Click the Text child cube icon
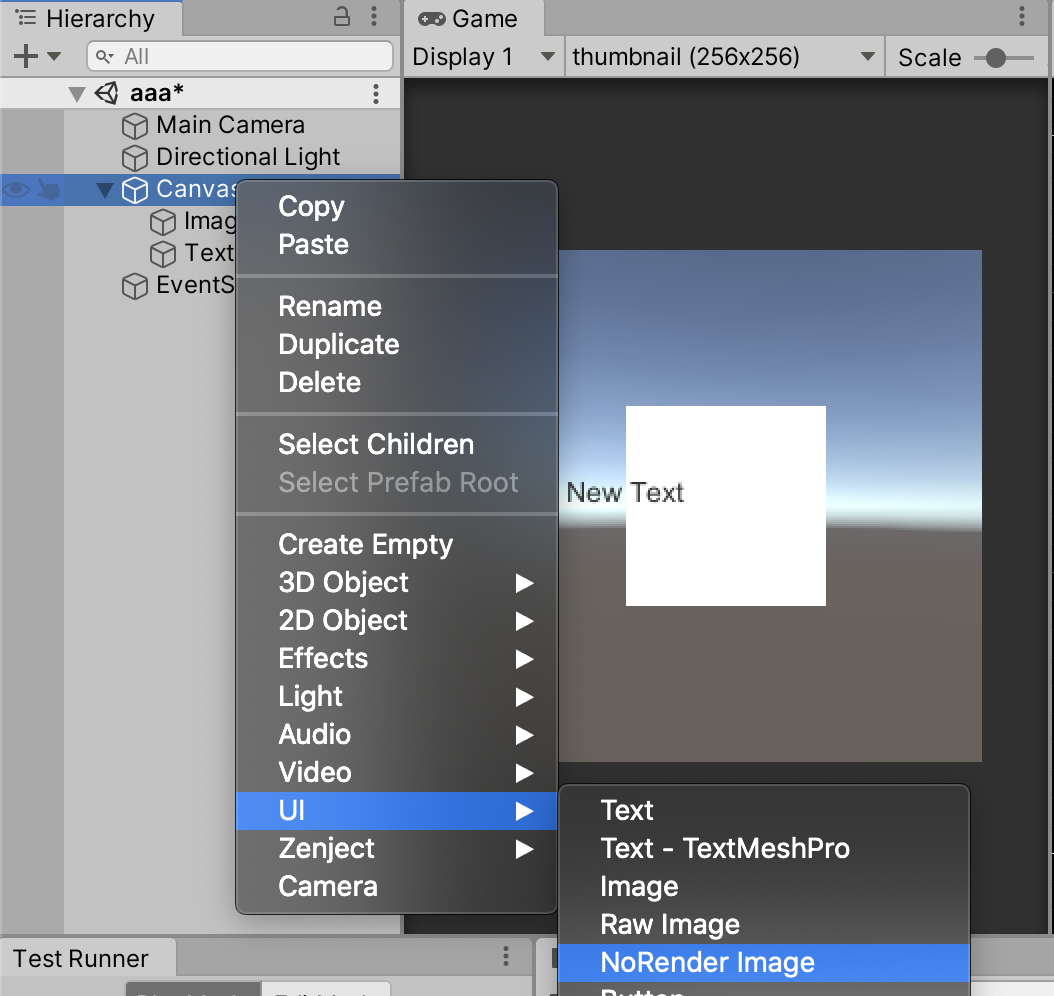Image resolution: width=1054 pixels, height=996 pixels. [x=163, y=254]
